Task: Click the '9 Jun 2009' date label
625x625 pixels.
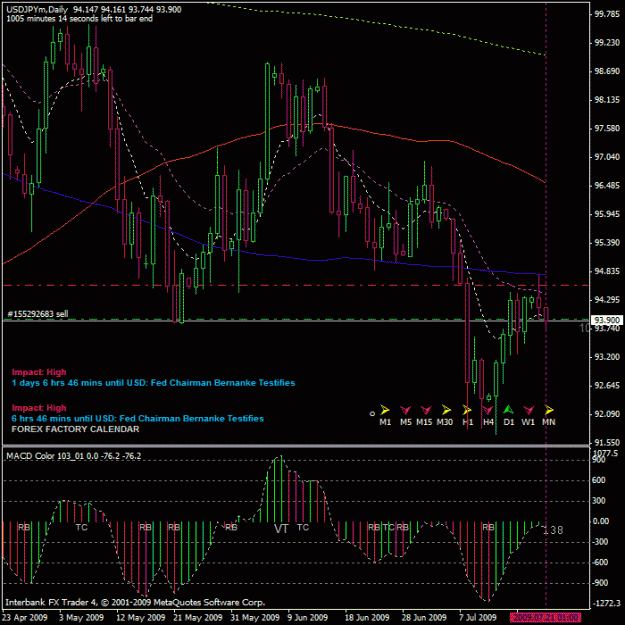Action: [x=308, y=618]
